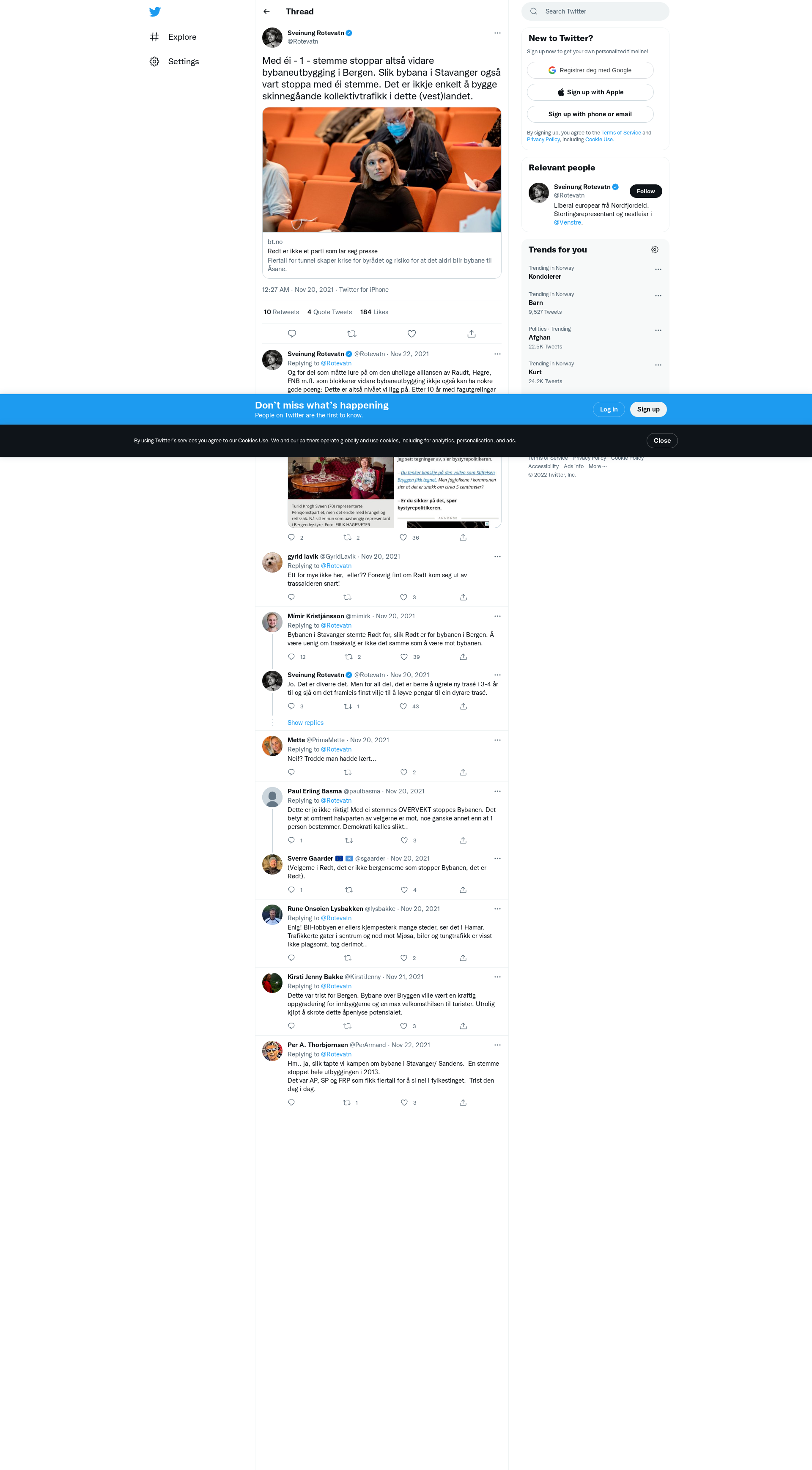812x1470 pixels.
Task: Open Explore from the sidebar
Action: pyautogui.click(x=173, y=37)
